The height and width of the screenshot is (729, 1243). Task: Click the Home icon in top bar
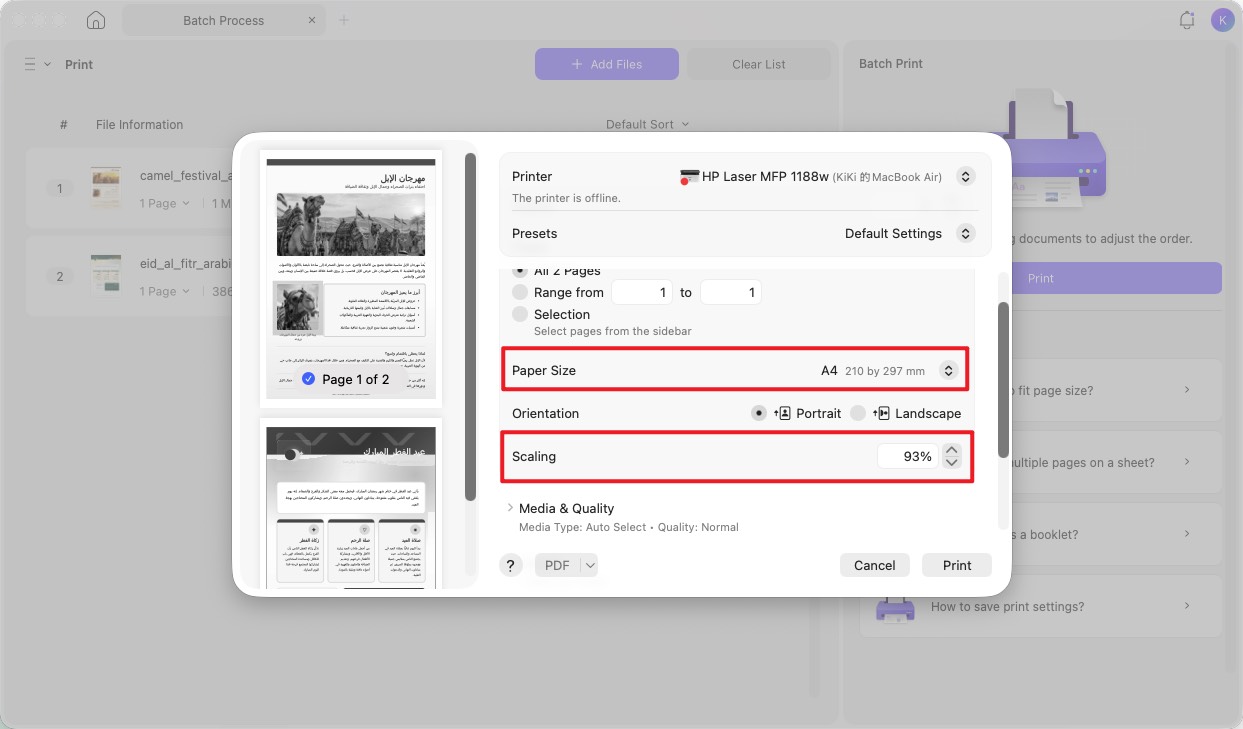[x=96, y=20]
